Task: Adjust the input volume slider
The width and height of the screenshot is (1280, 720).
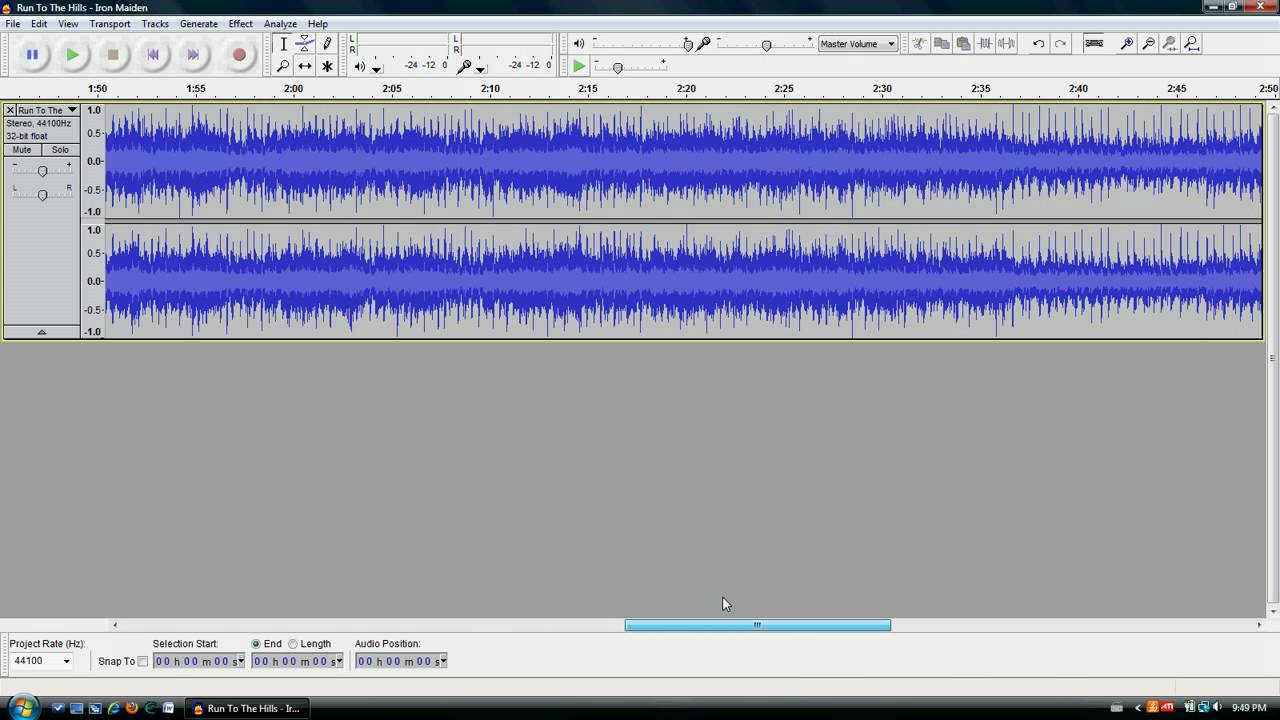Action: coord(766,45)
